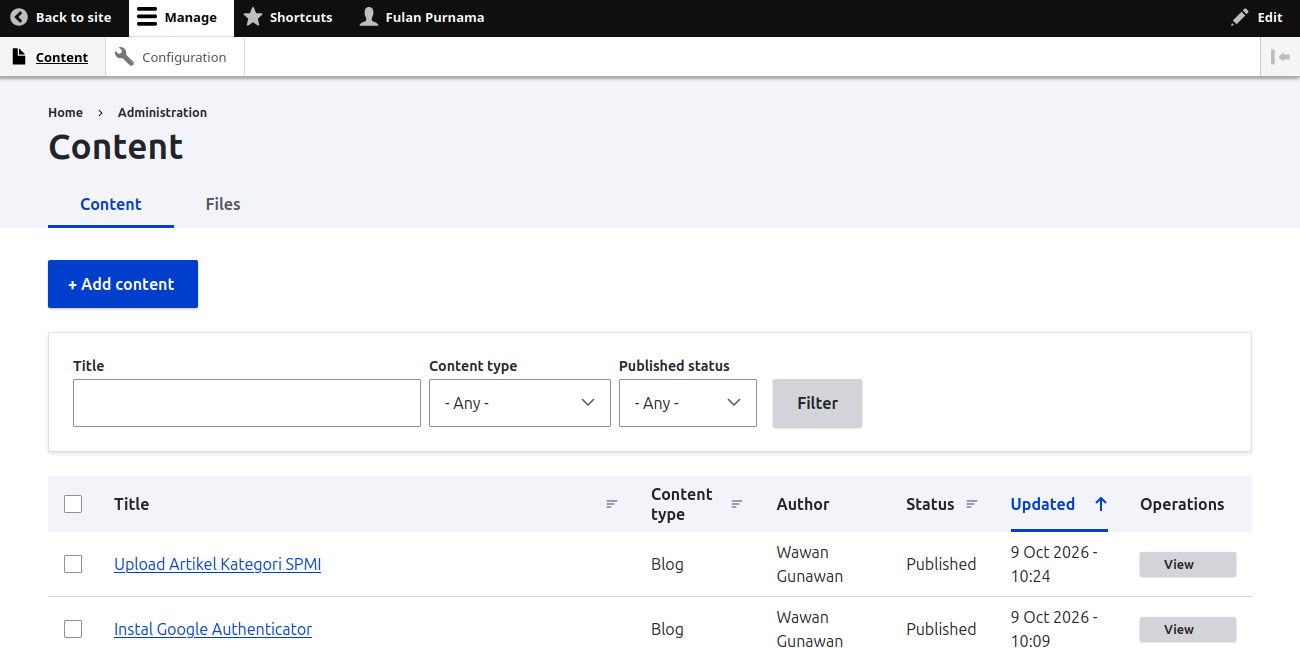Click Published status in Upload Artikel row

(x=941, y=564)
